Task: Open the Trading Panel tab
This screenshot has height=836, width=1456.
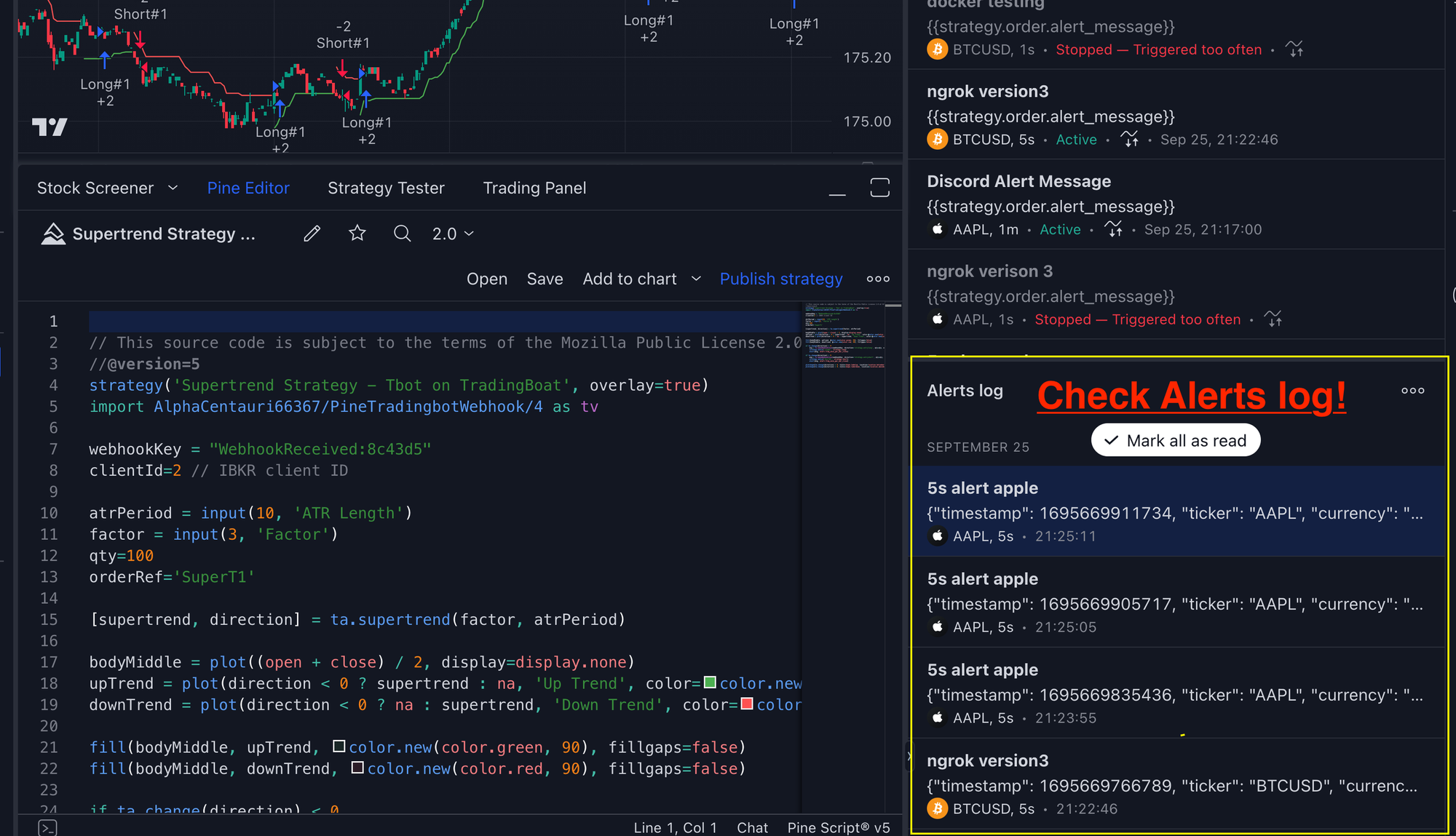Action: pos(534,188)
